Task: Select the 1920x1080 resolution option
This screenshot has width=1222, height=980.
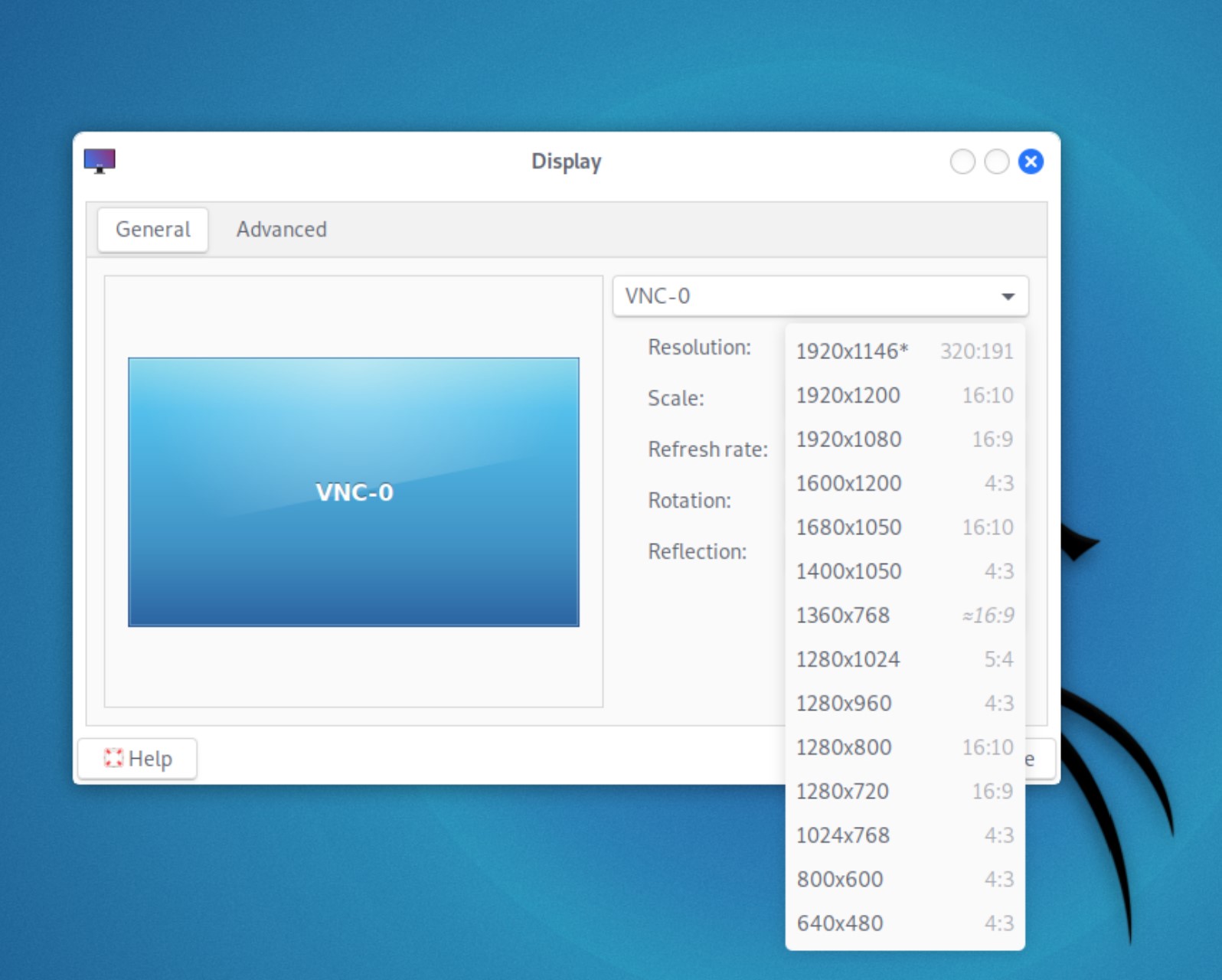Action: tap(904, 439)
